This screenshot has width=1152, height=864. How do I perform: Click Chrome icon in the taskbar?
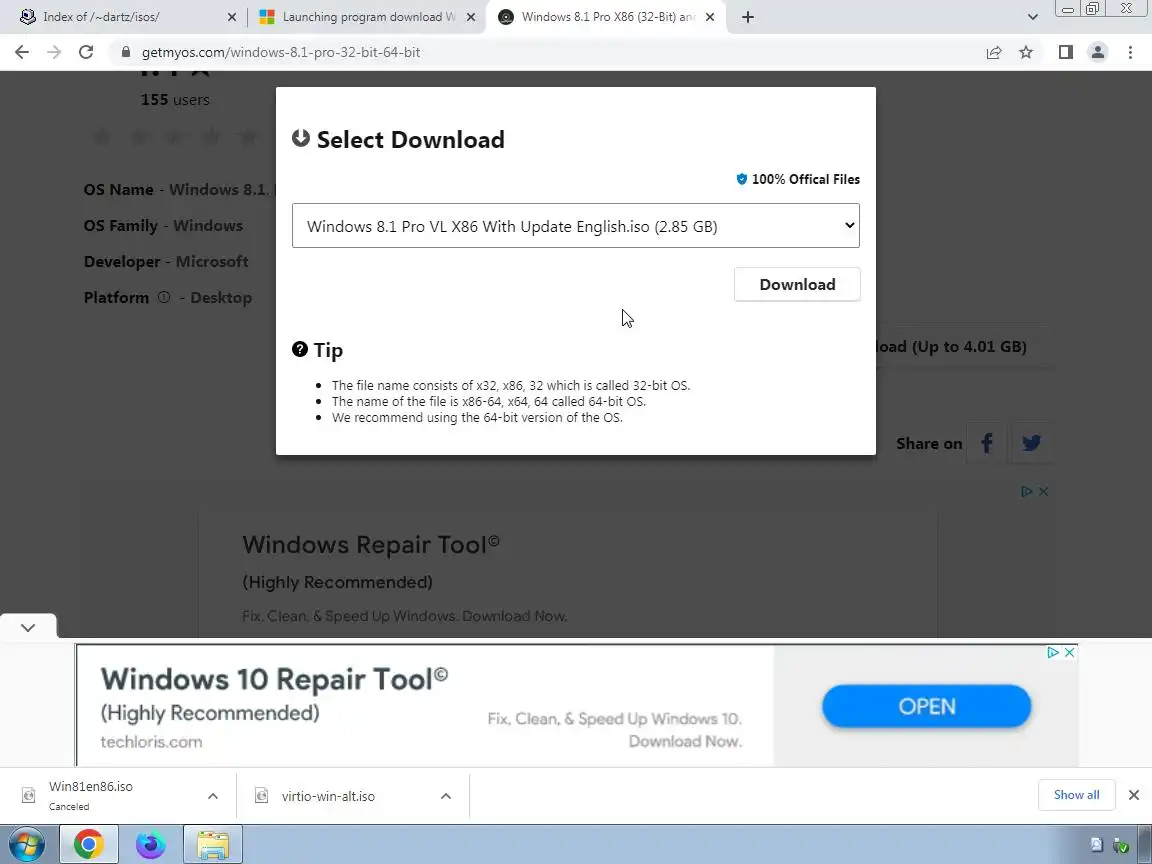(x=88, y=845)
